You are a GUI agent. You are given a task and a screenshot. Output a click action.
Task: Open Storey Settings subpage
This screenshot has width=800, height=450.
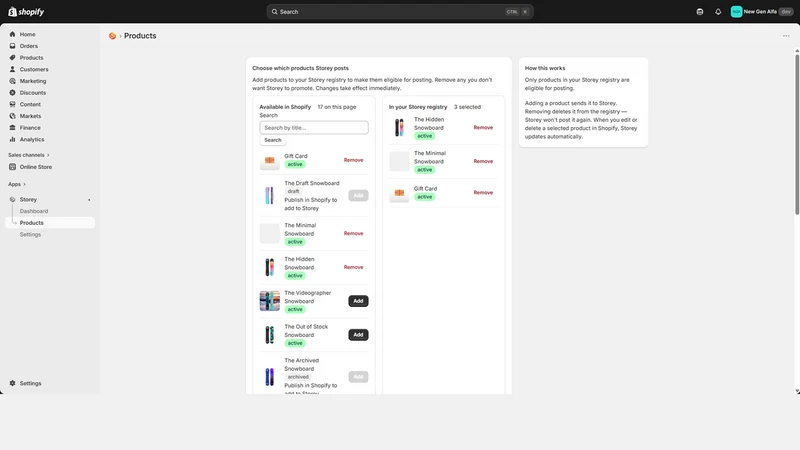30,235
